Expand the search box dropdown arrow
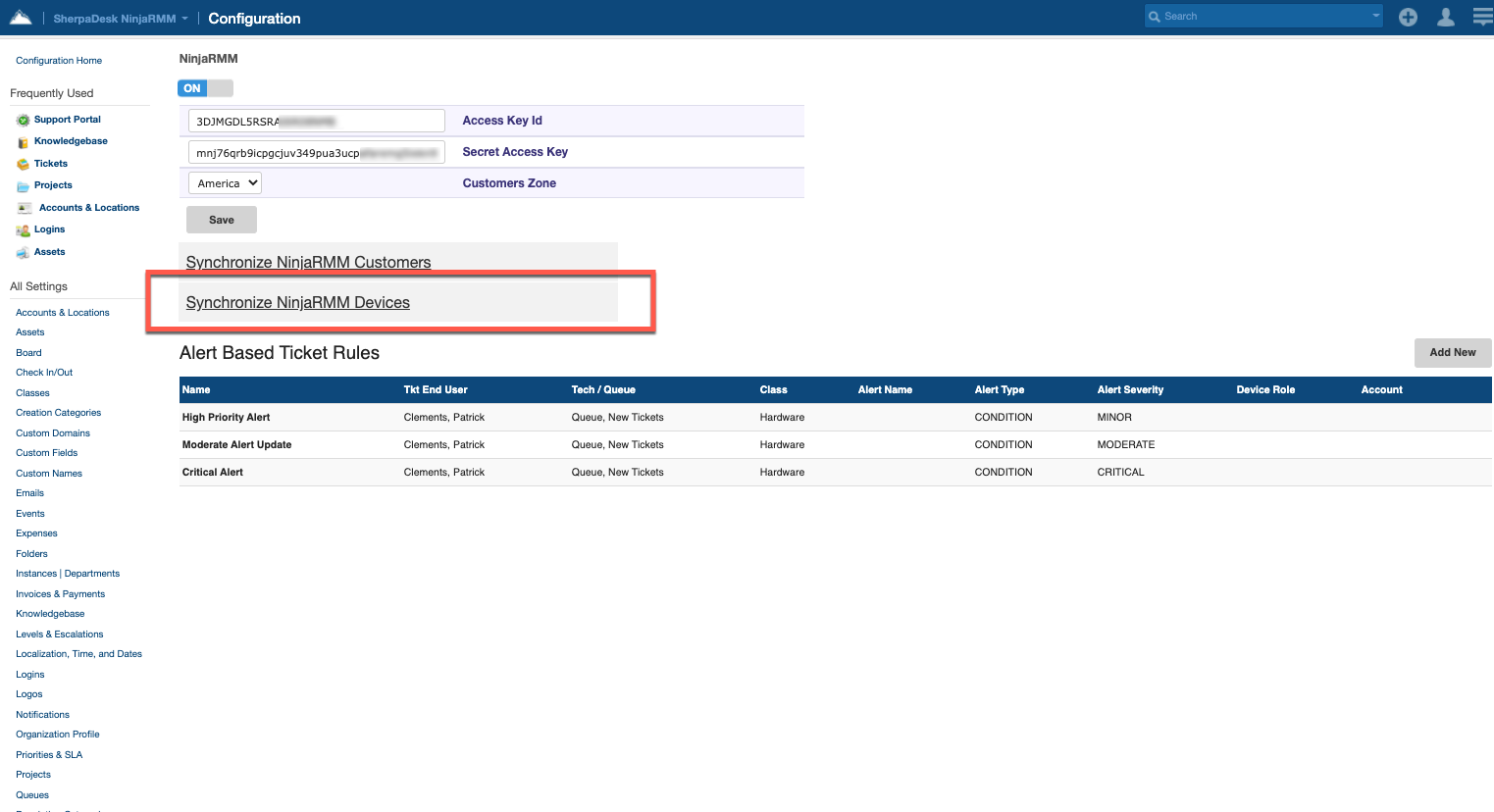 (x=1375, y=16)
